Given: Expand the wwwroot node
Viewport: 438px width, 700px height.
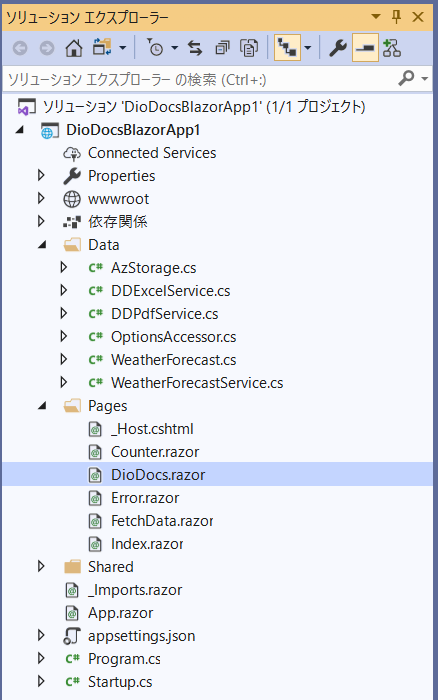Looking at the screenshot, I should pyautogui.click(x=41, y=198).
